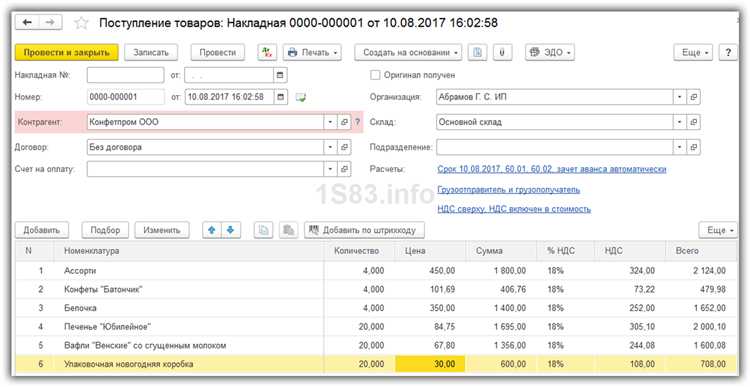This screenshot has height=387, width=750.
Task: Select the Печенье "Юбилейное" row
Action: pyautogui.click(x=376, y=327)
